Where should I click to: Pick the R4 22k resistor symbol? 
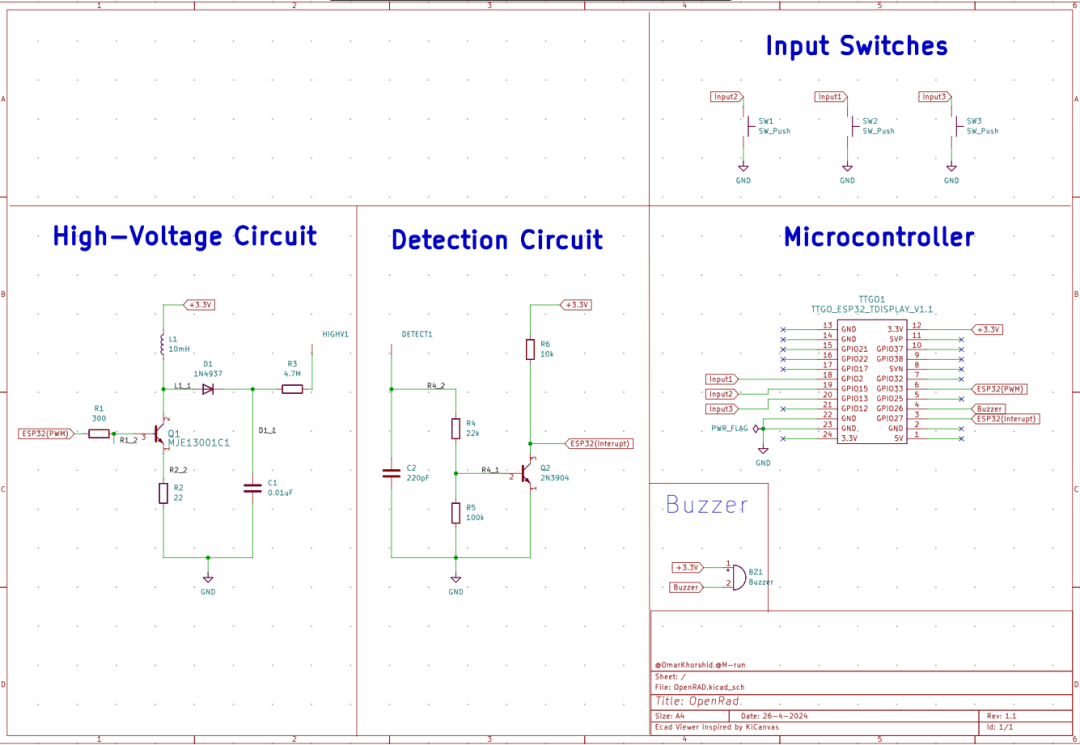tap(456, 428)
